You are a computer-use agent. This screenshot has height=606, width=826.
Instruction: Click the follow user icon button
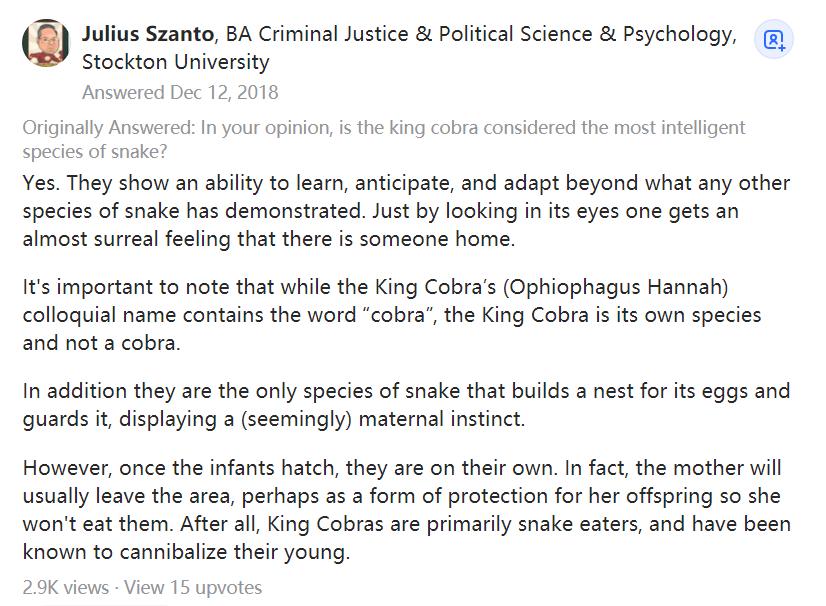click(x=774, y=40)
